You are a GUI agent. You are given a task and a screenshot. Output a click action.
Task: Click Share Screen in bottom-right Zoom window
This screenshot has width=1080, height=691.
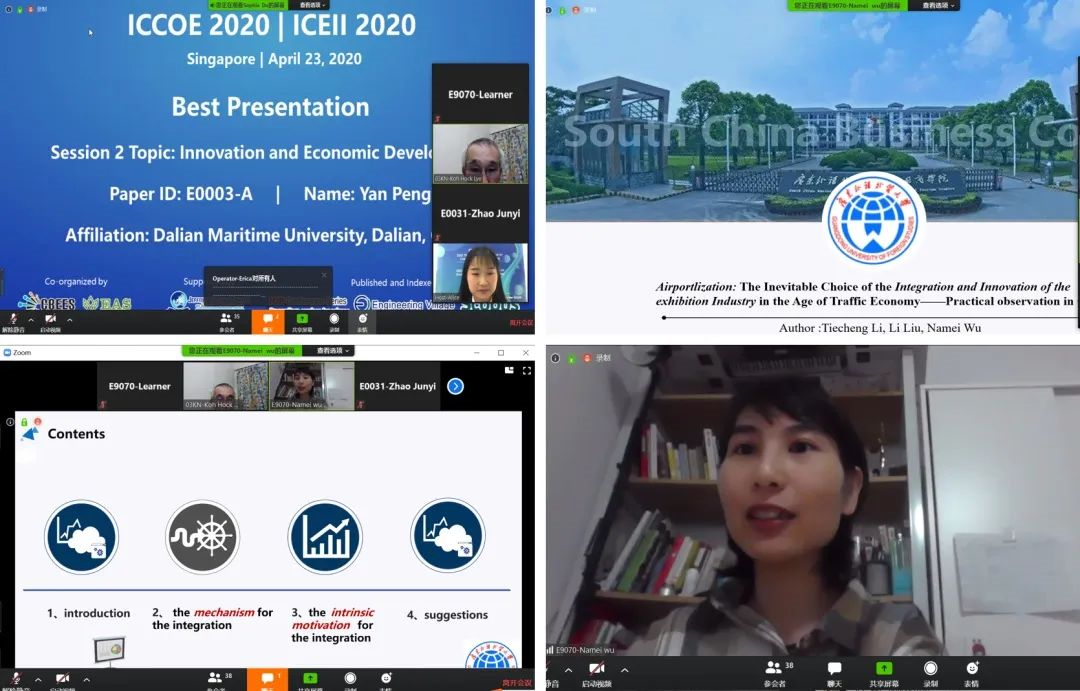click(x=884, y=673)
